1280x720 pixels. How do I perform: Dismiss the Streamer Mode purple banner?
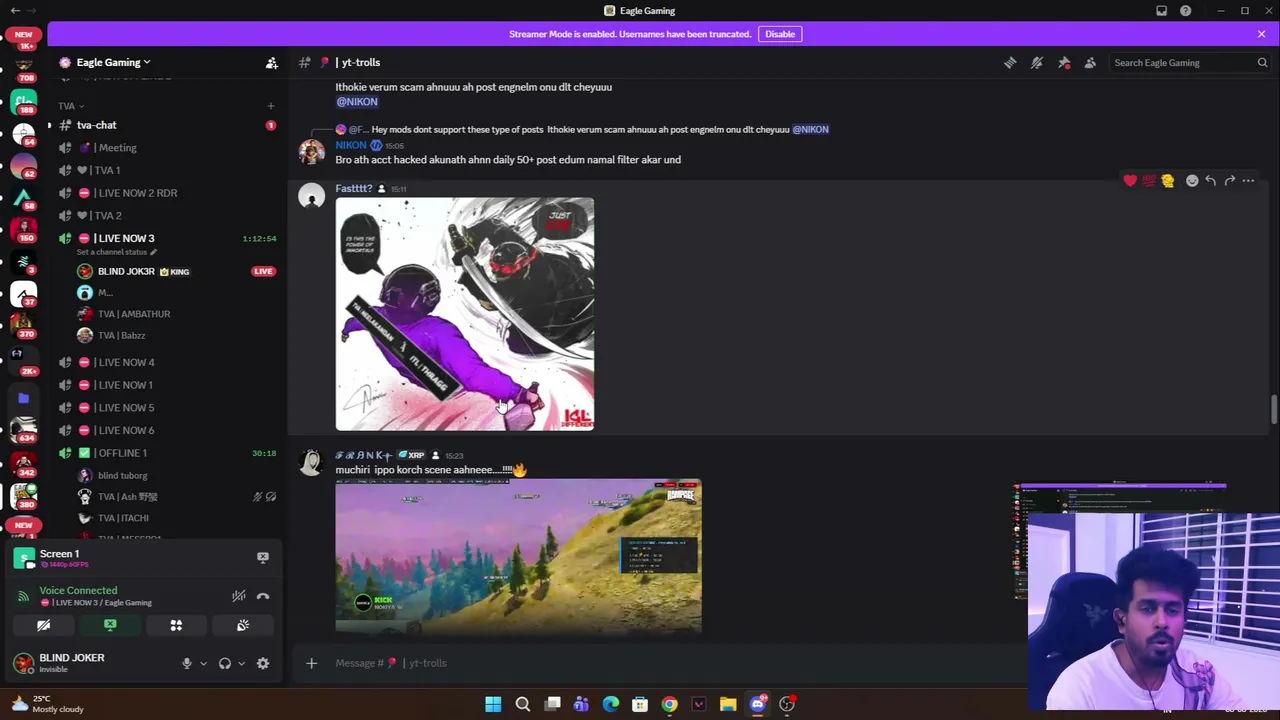[x=1261, y=34]
